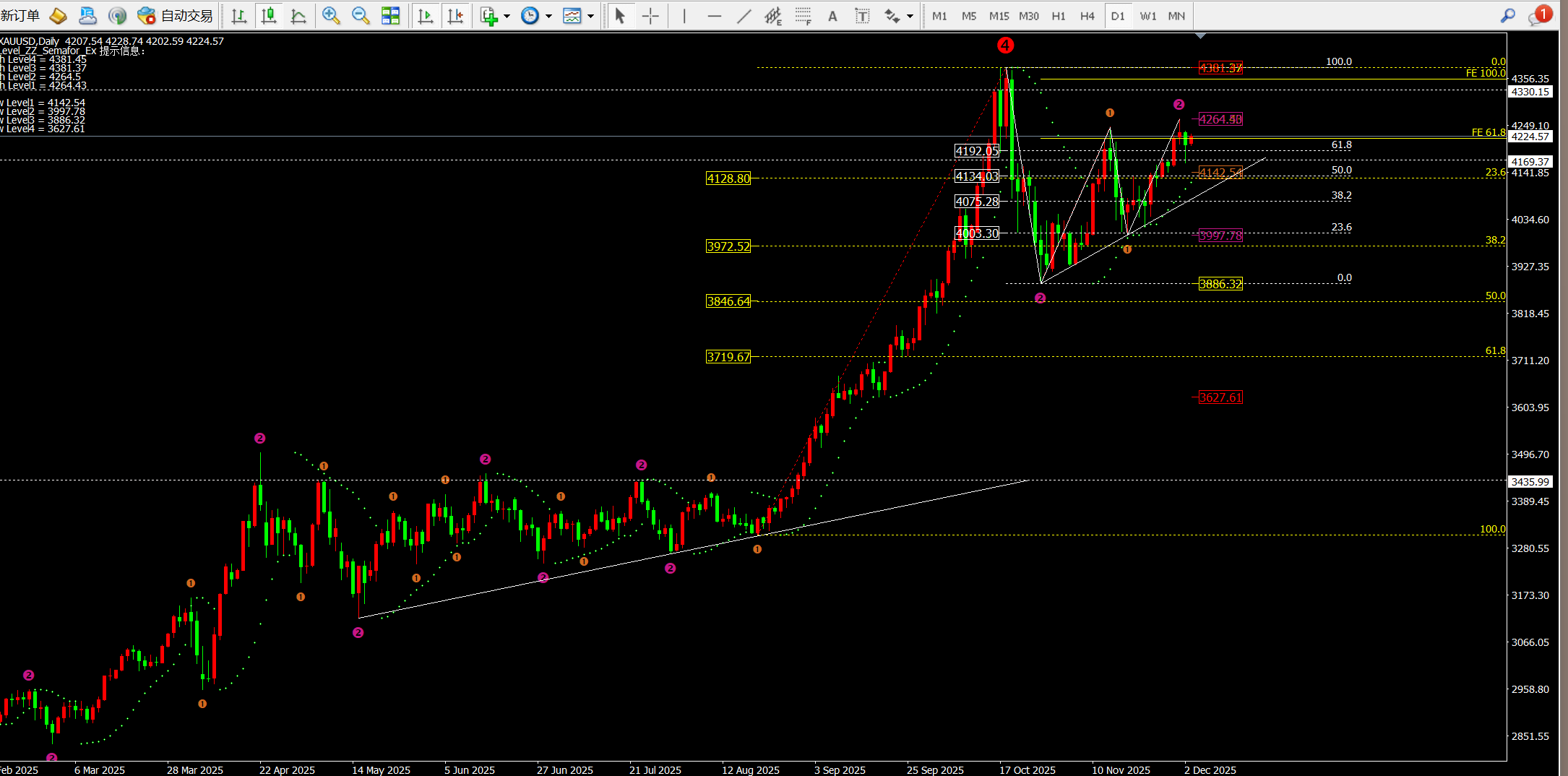The height and width of the screenshot is (776, 1568).
Task: Toggle the chart shift button
Action: [455, 16]
